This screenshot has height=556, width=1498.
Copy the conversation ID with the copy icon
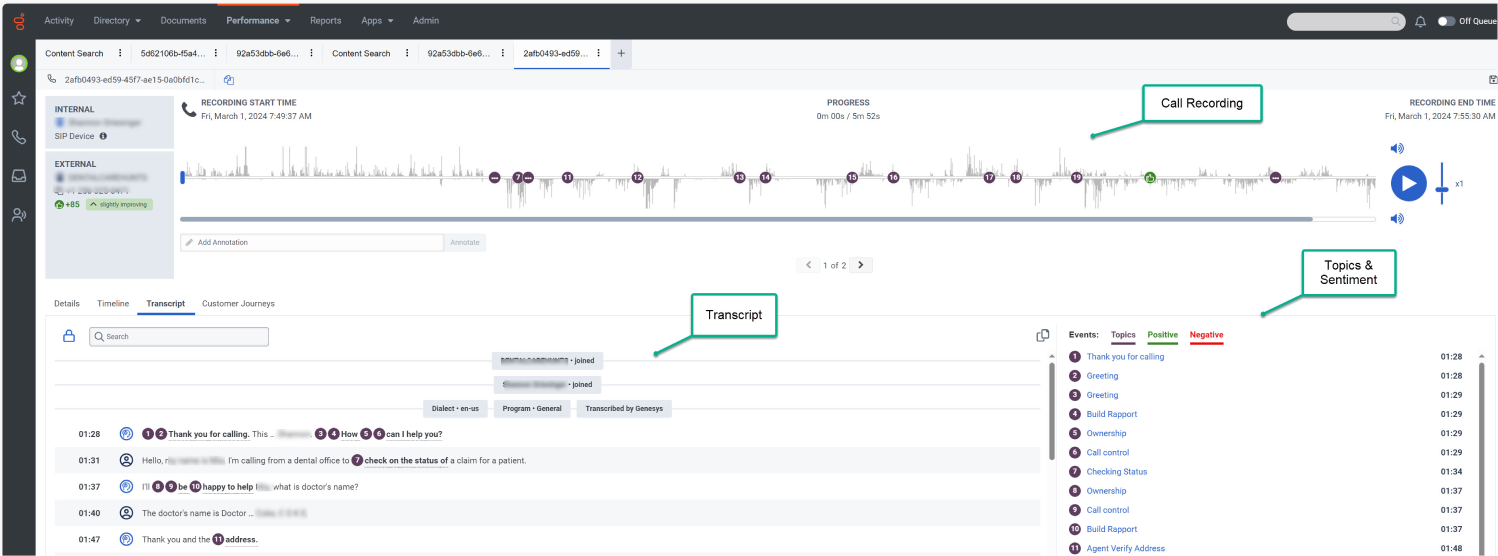229,80
